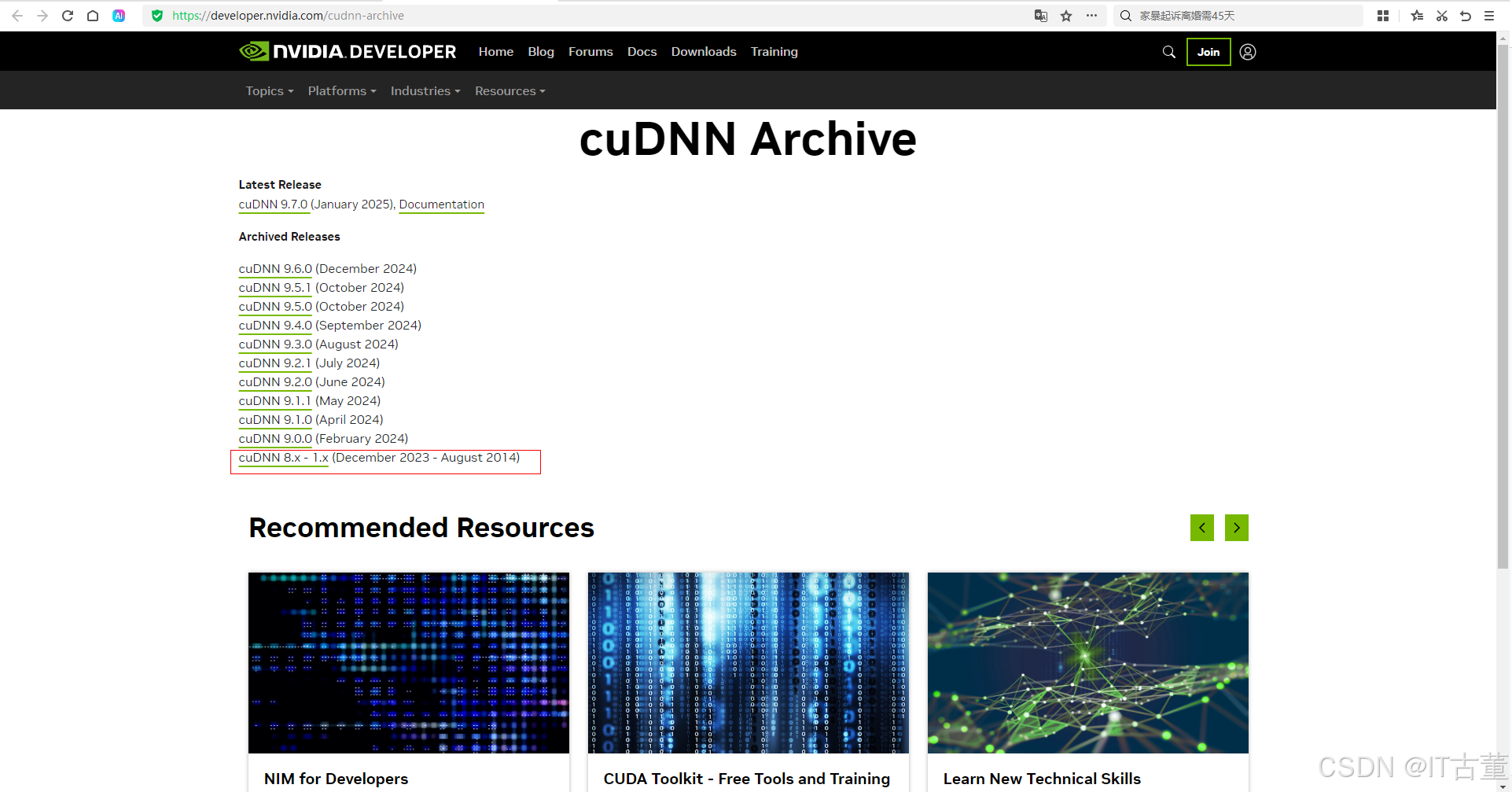Click the browser home icon
Screen dimensions: 1512x792
(x=93, y=16)
